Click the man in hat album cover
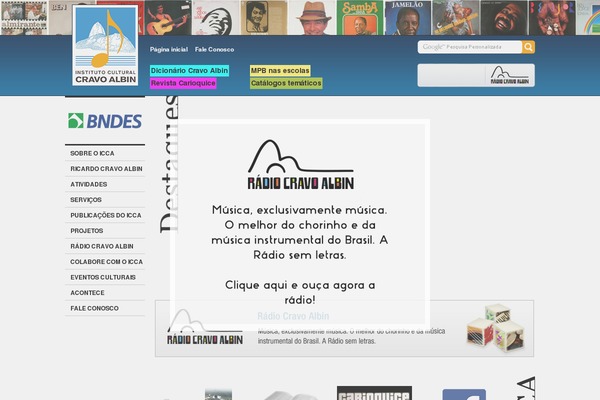Screen dimensions: 600x400 (x=312, y=18)
